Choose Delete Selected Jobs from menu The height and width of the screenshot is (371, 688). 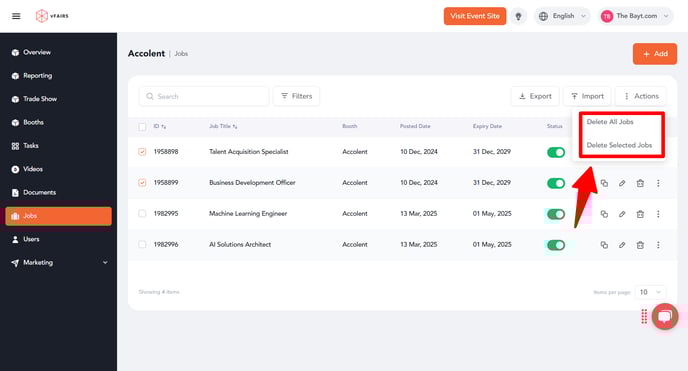coord(619,145)
